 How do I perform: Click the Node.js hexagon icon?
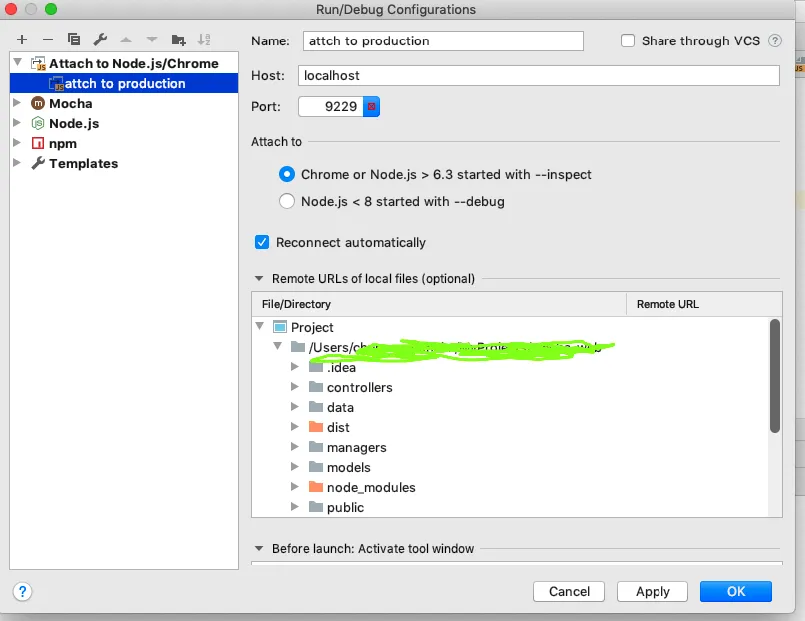[38, 123]
